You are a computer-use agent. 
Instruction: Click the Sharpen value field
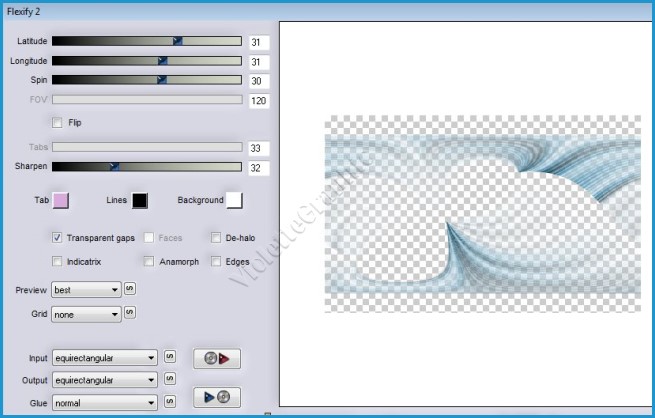pos(259,168)
